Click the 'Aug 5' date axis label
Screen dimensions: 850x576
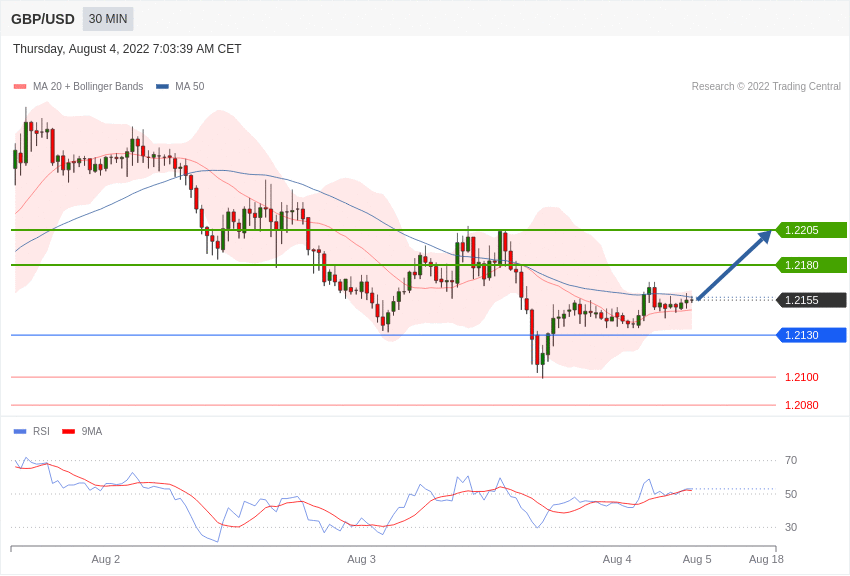(697, 559)
